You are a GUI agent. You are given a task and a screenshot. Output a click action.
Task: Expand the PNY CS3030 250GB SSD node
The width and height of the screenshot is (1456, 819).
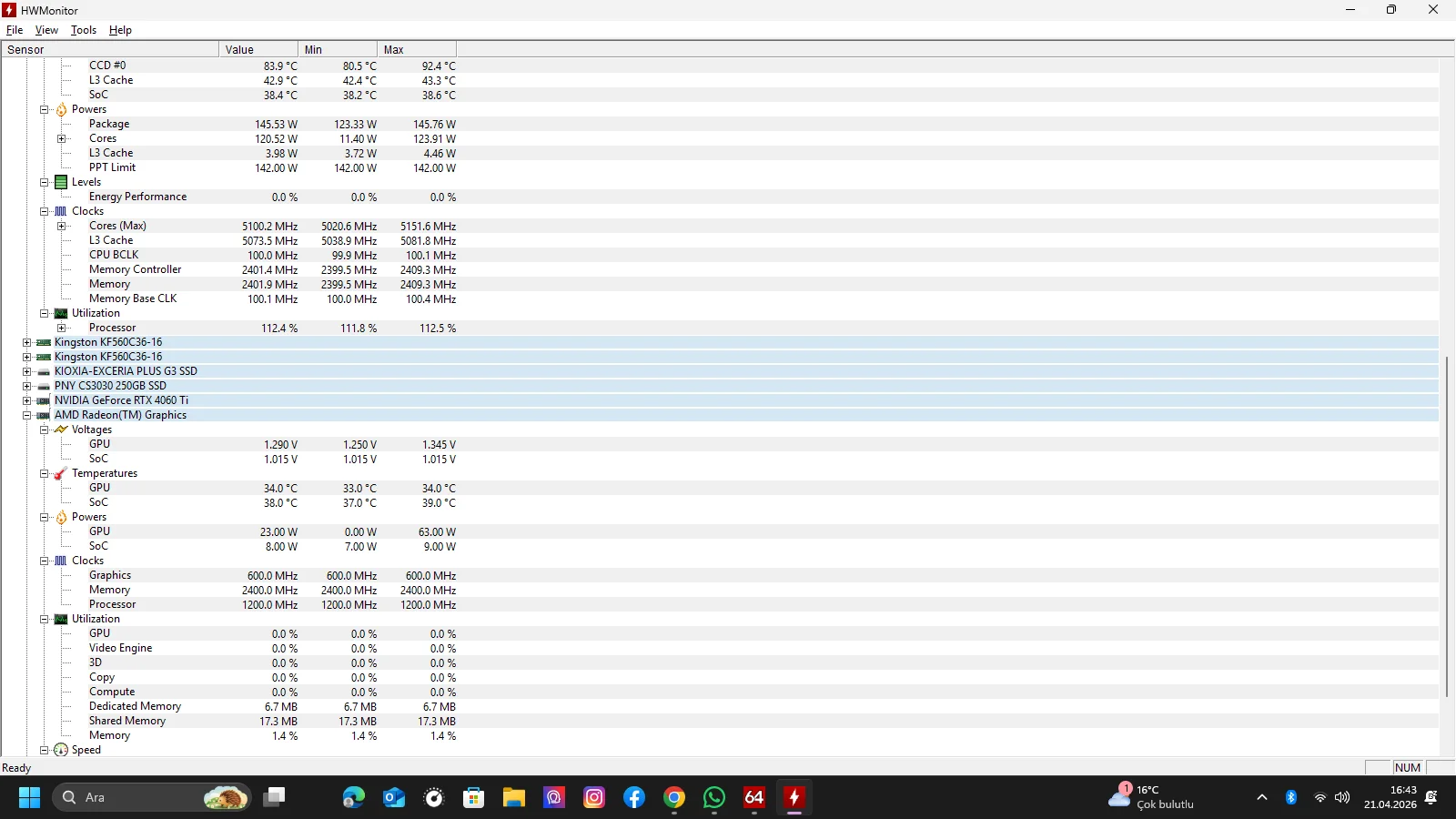coord(26,386)
